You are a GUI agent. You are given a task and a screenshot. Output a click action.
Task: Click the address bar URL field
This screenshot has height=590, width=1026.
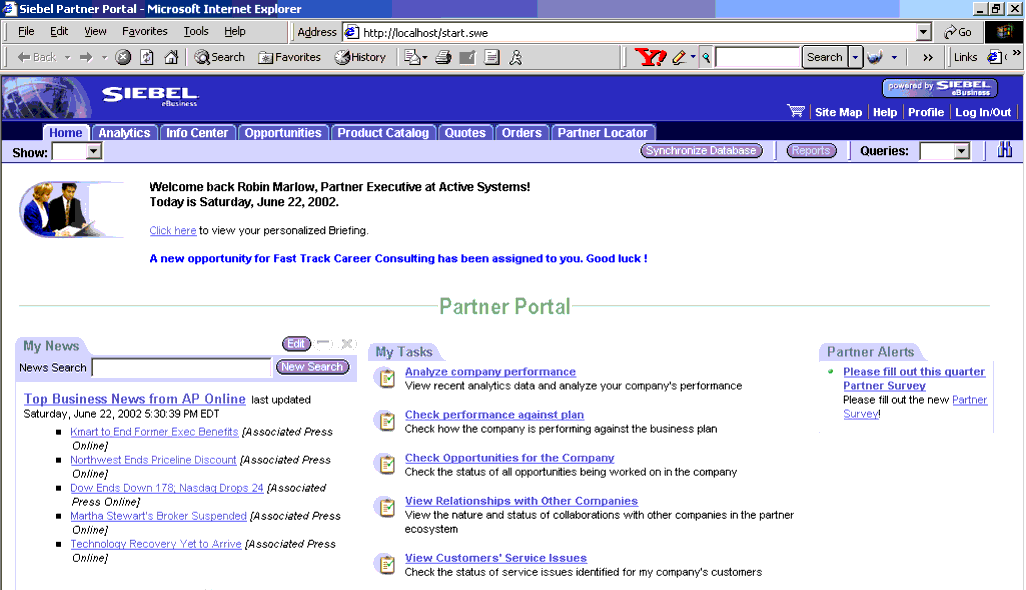(x=628, y=32)
